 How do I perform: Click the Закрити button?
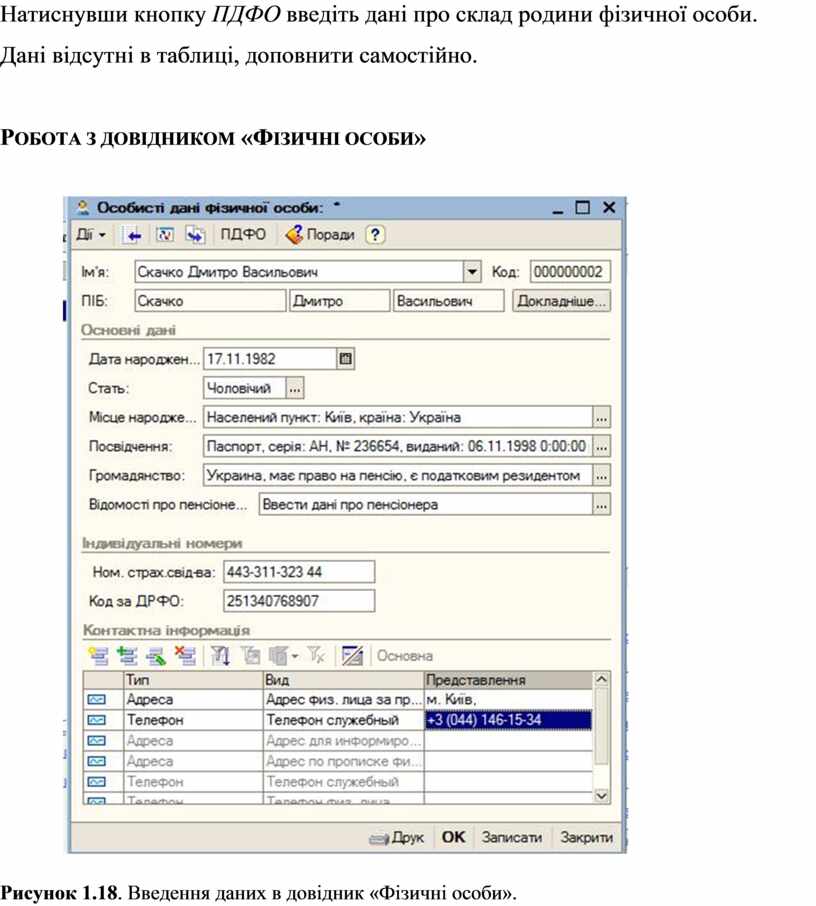(587, 837)
